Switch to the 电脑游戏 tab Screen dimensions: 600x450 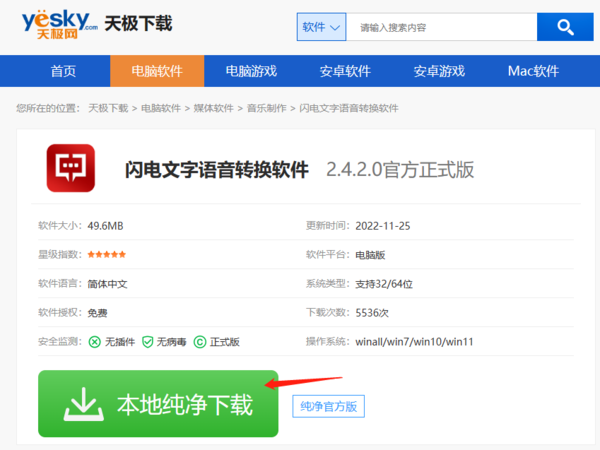[x=250, y=71]
